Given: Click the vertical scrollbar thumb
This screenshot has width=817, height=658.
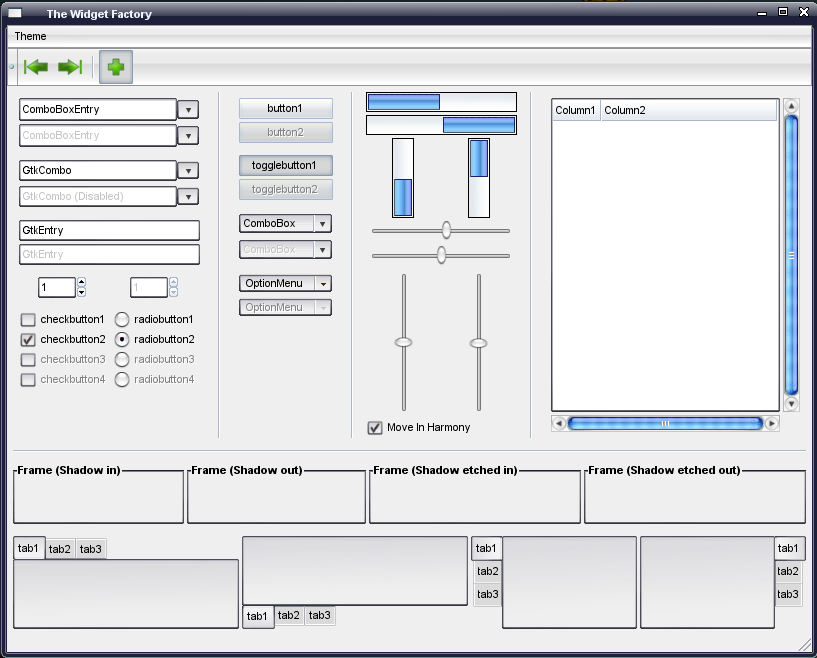Looking at the screenshot, I should [x=791, y=255].
